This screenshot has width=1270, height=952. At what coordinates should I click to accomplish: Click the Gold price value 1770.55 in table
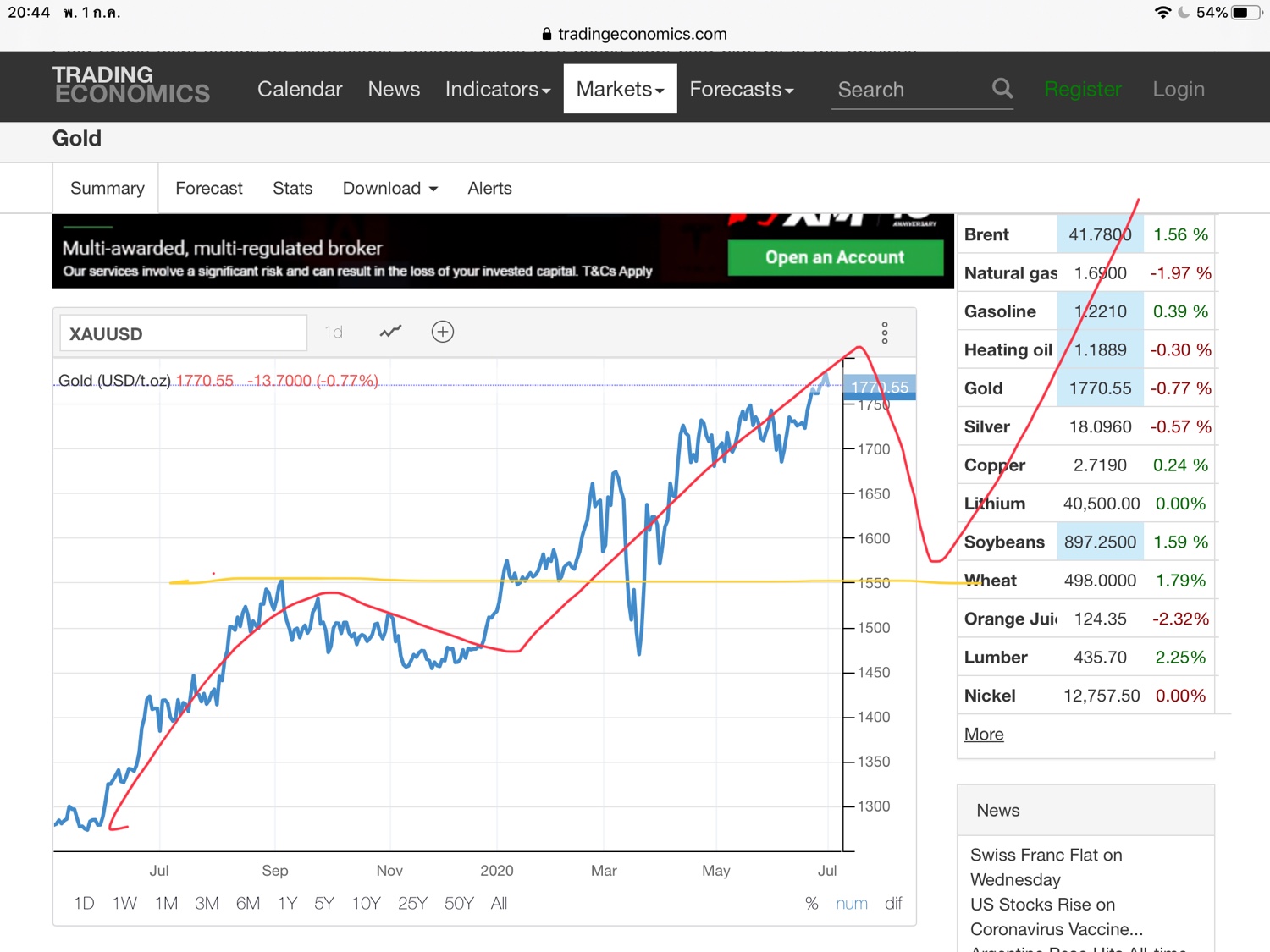click(1100, 388)
